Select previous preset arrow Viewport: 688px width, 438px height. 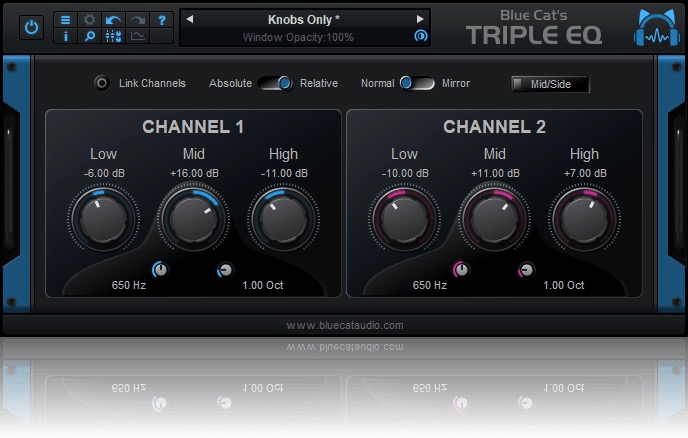[x=190, y=19]
